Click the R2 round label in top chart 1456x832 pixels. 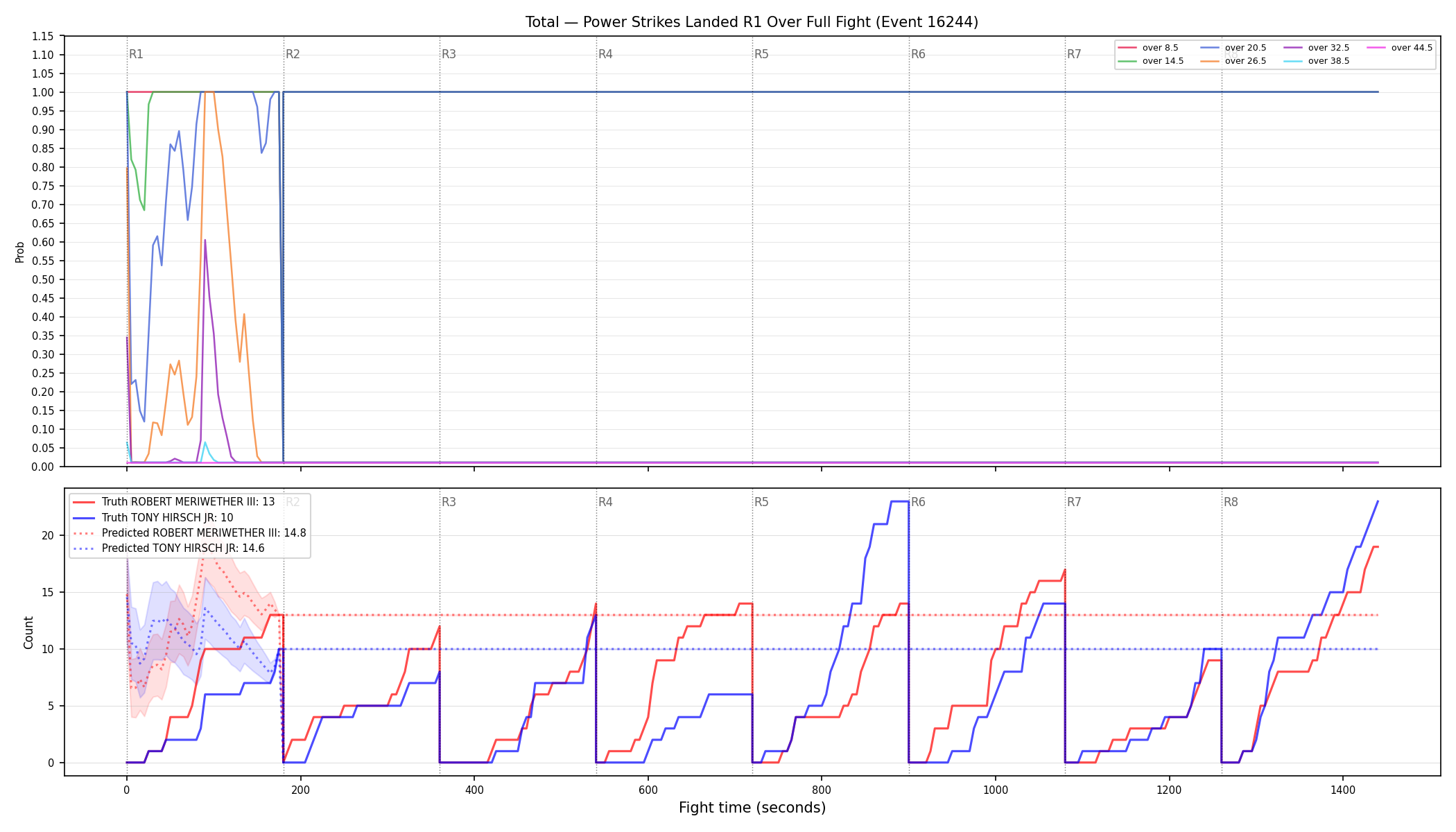tap(293, 54)
